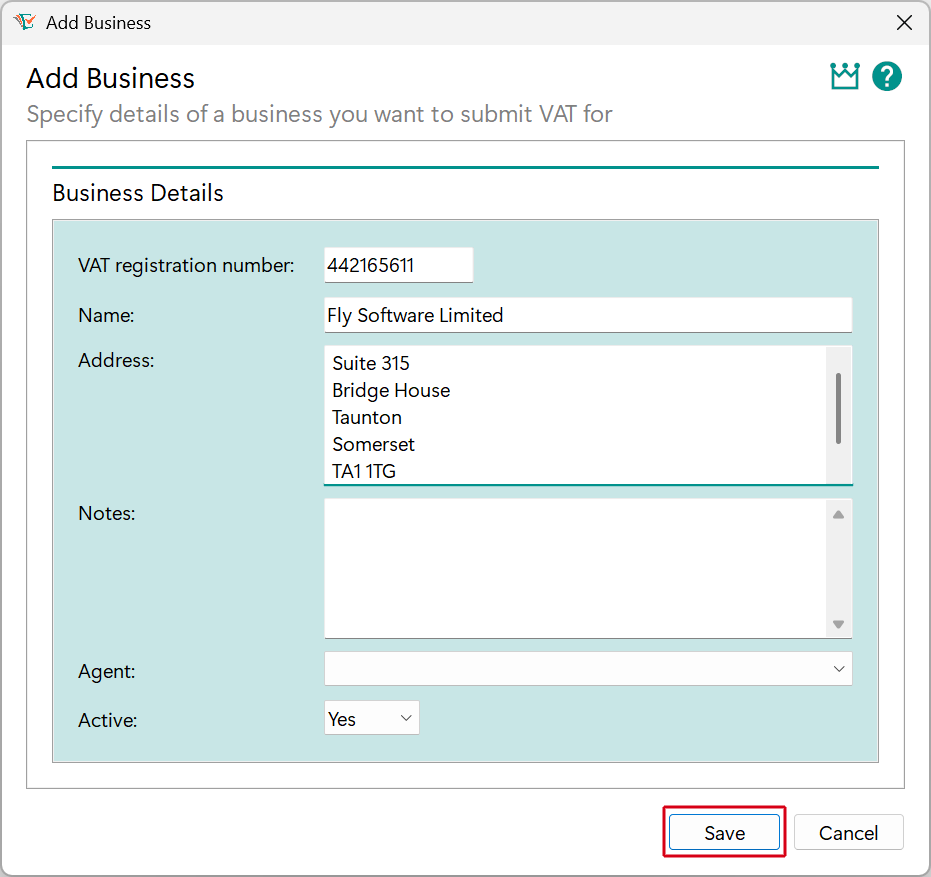This screenshot has height=877, width=931.
Task: Click the Business Details section header
Action: pos(137,193)
